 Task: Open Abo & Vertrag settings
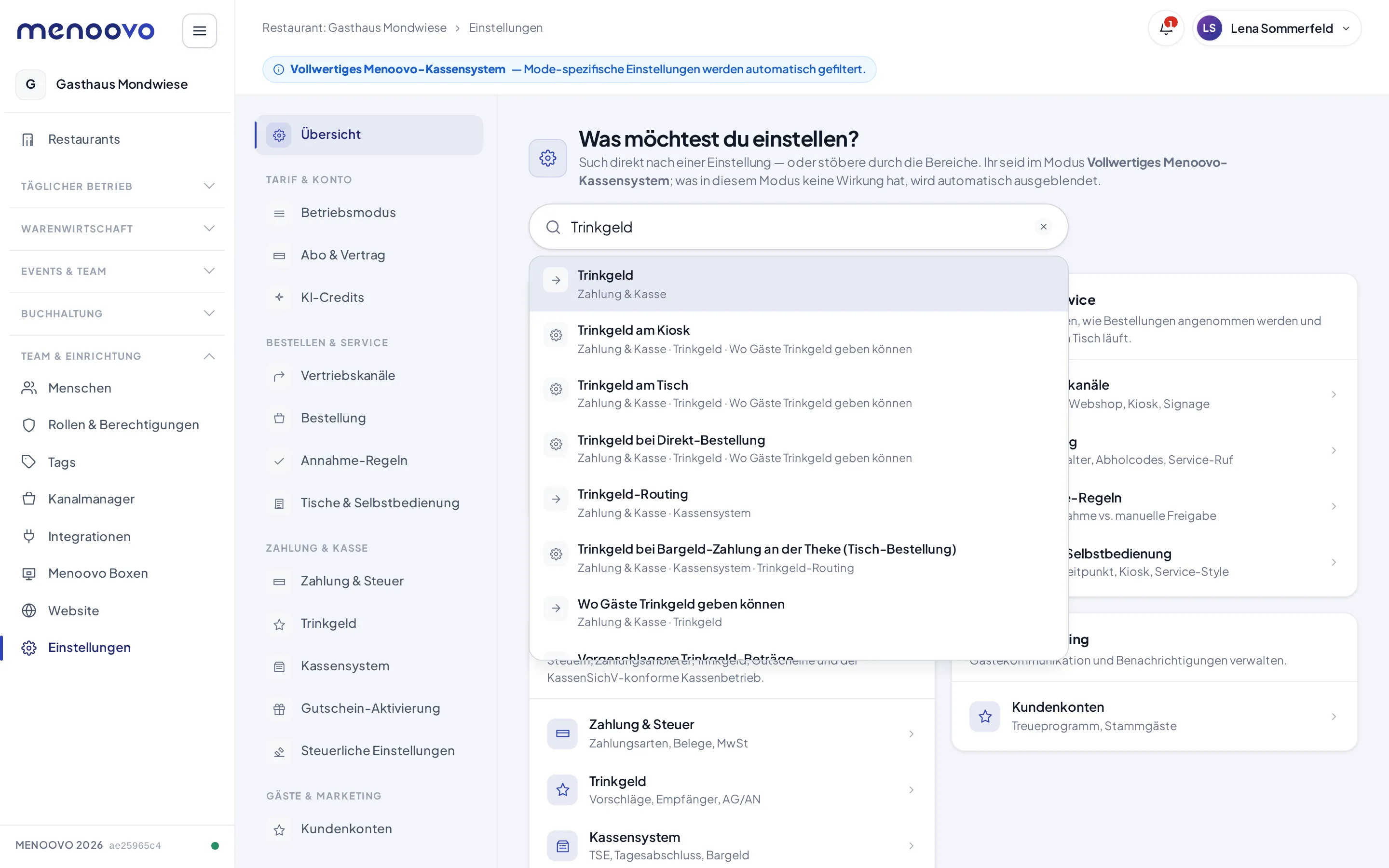(x=369, y=256)
